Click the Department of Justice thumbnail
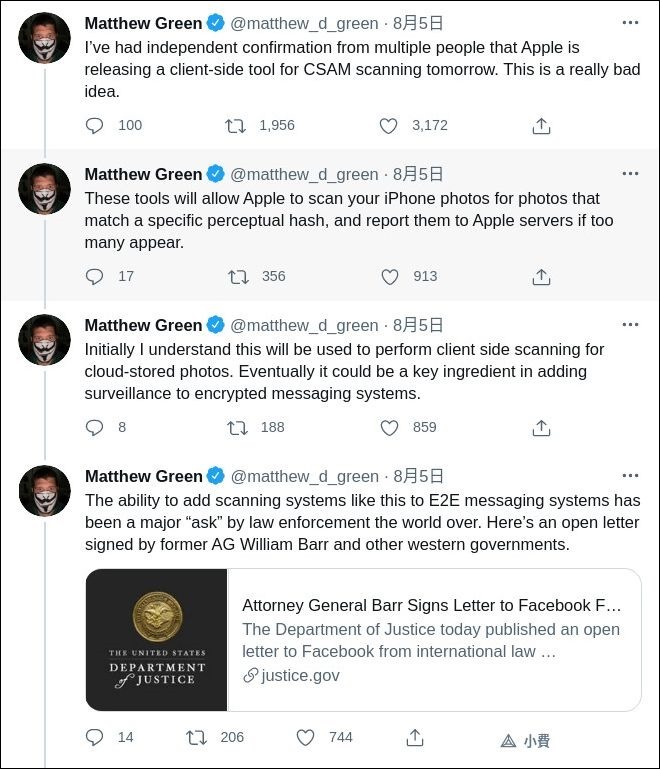 click(156, 640)
